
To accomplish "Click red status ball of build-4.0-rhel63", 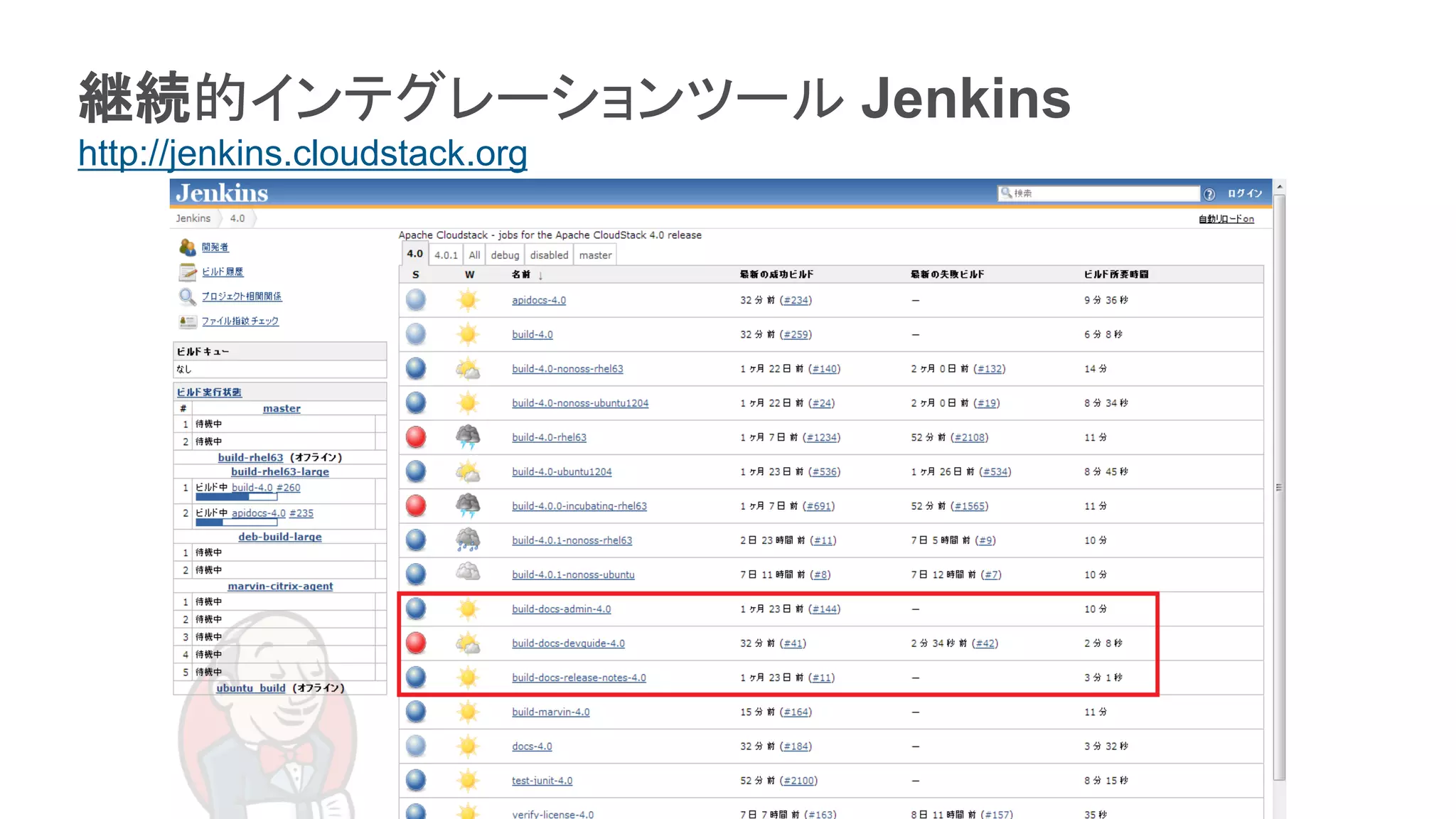I will tap(416, 437).
